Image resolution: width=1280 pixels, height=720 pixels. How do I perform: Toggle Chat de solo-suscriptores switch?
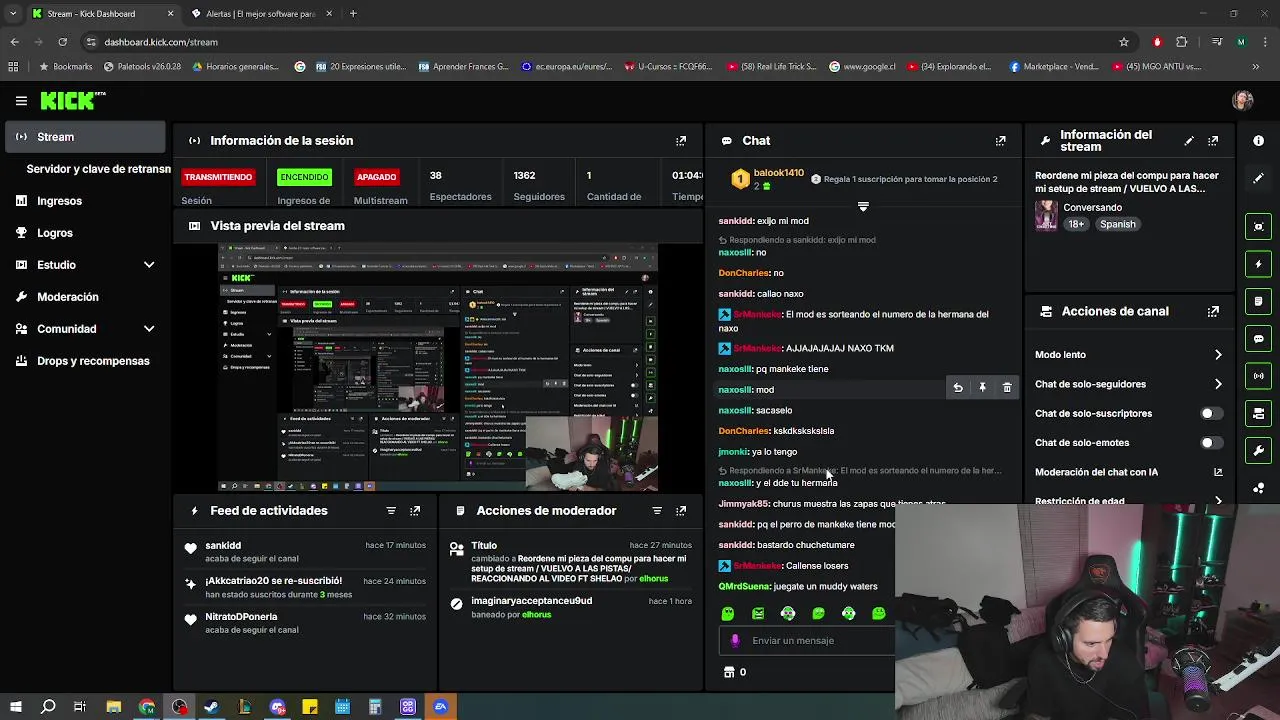[x=1211, y=413]
